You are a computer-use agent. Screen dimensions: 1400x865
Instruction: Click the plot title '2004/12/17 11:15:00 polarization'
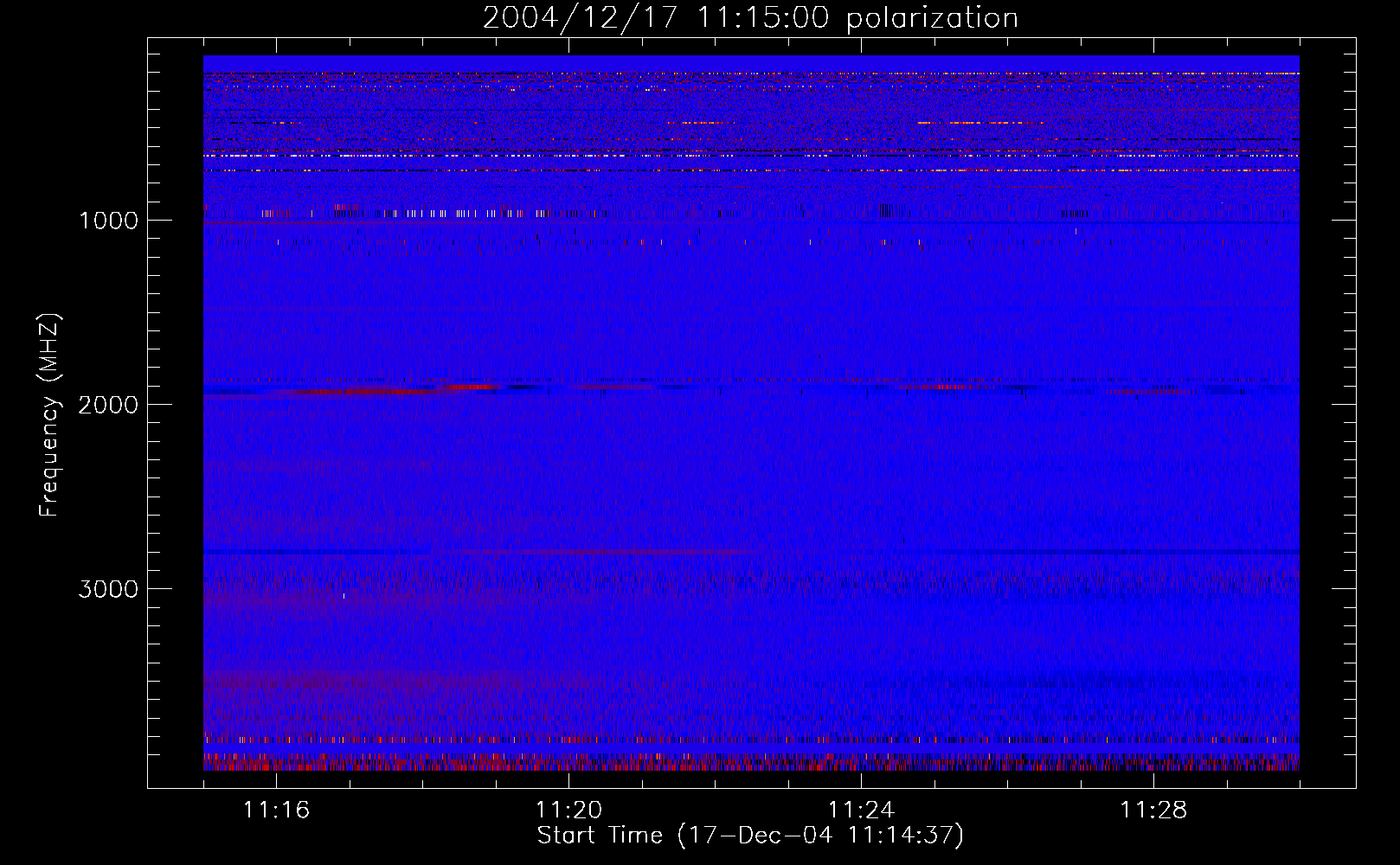(750, 18)
